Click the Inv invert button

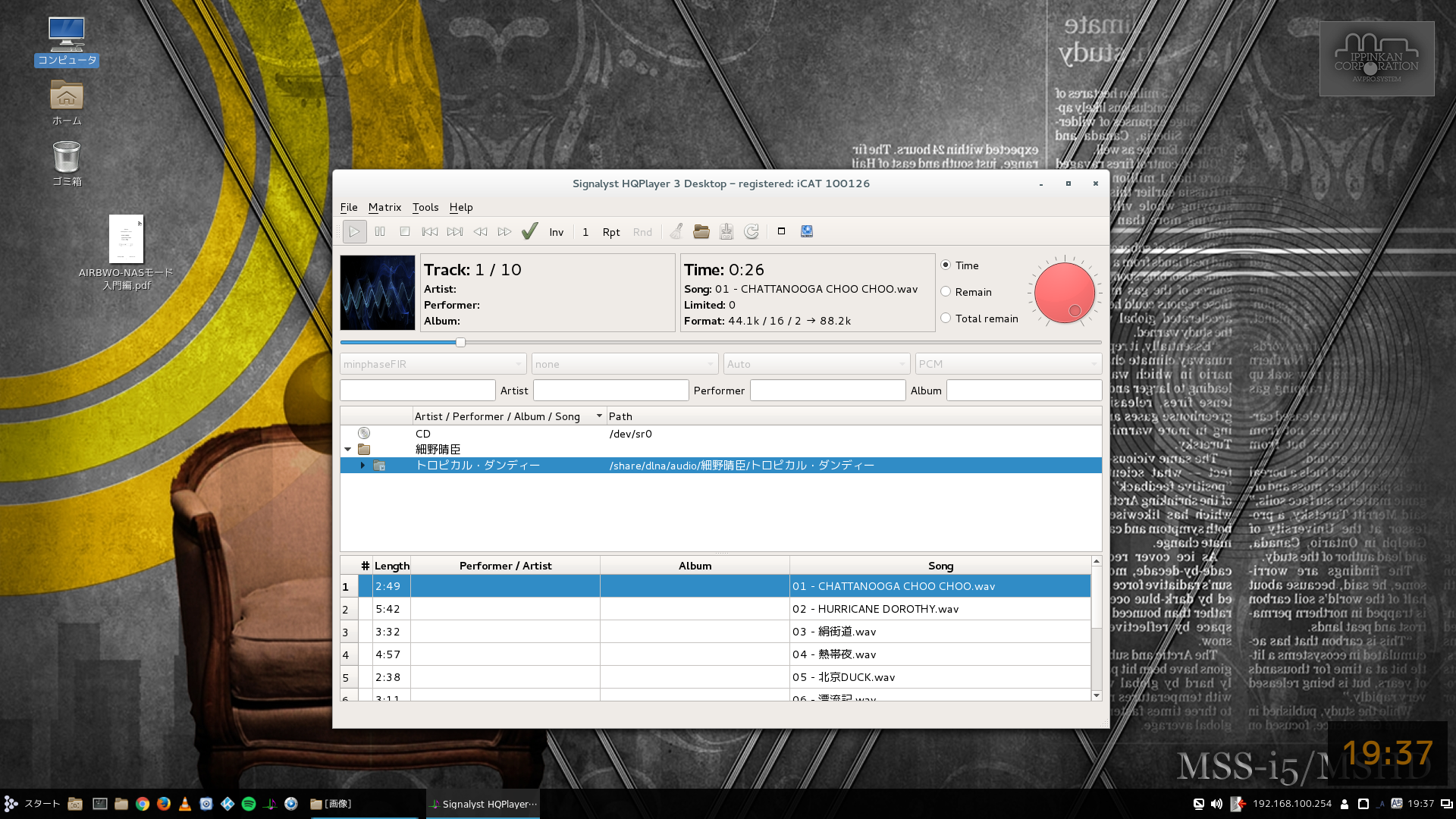tap(557, 232)
